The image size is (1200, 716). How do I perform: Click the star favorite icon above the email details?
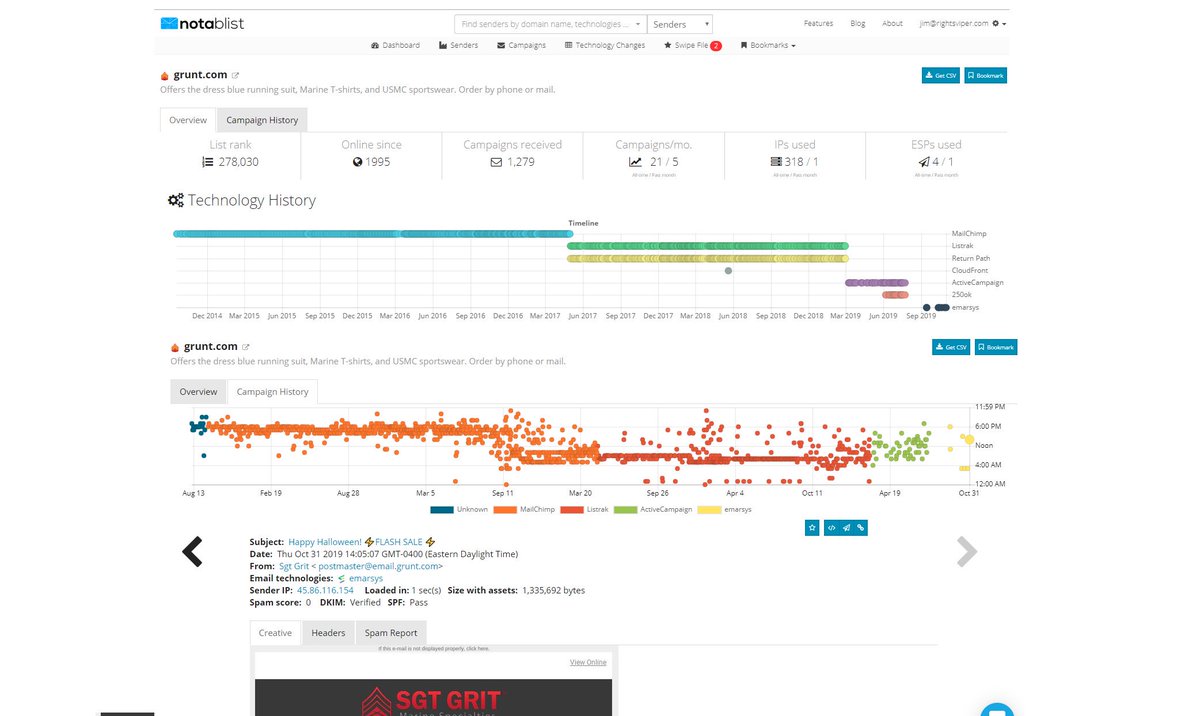click(812, 526)
